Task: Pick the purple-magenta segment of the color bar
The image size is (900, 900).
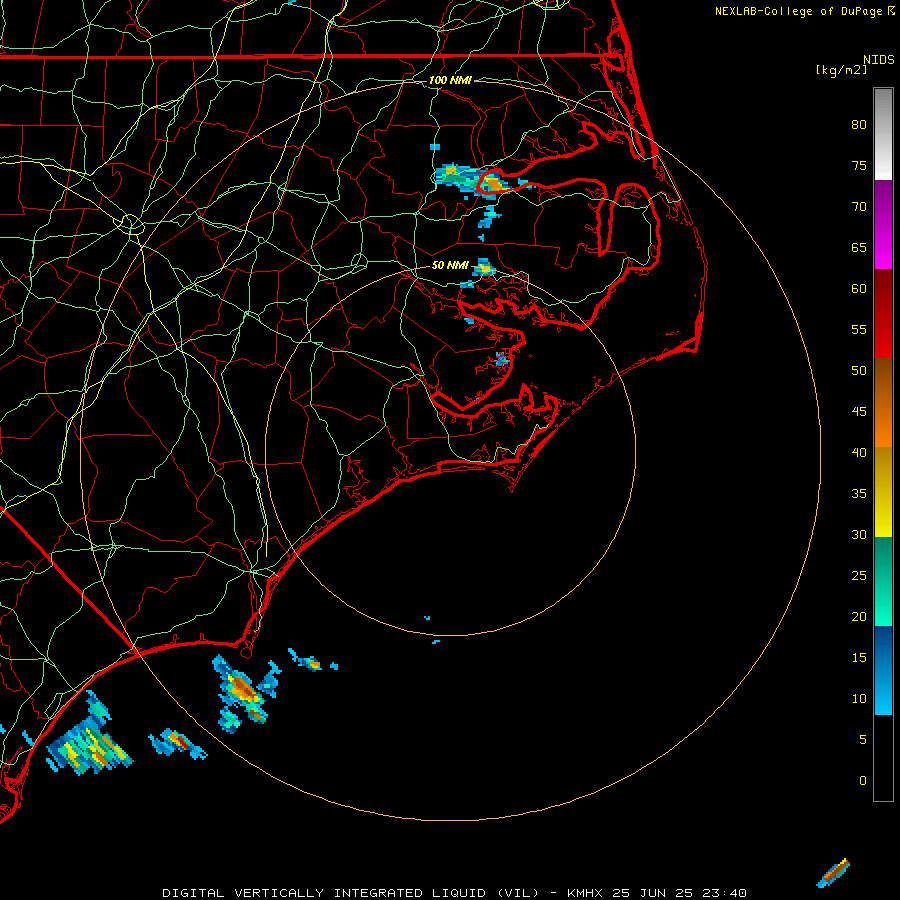Action: tap(883, 224)
